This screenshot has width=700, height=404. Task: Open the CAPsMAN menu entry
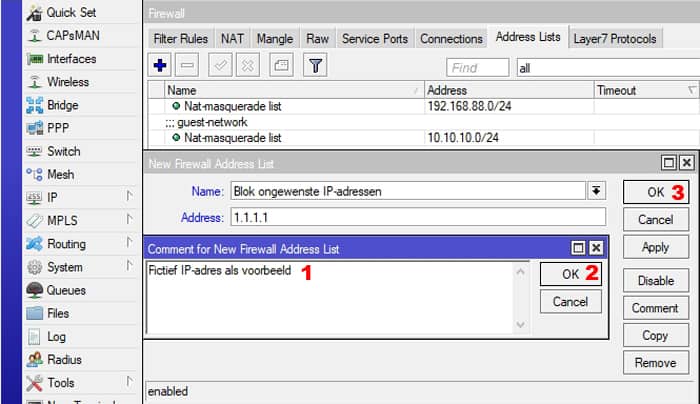[x=63, y=36]
